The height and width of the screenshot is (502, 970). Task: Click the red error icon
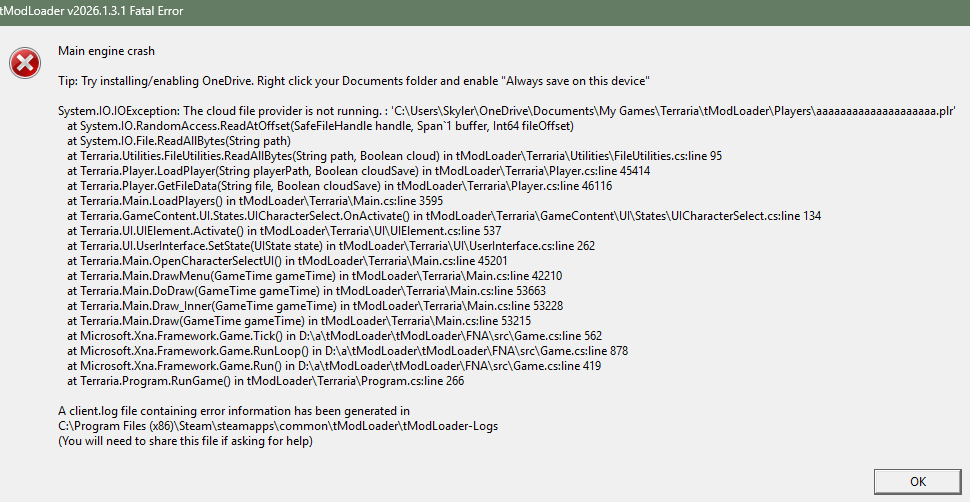pyautogui.click(x=25, y=63)
